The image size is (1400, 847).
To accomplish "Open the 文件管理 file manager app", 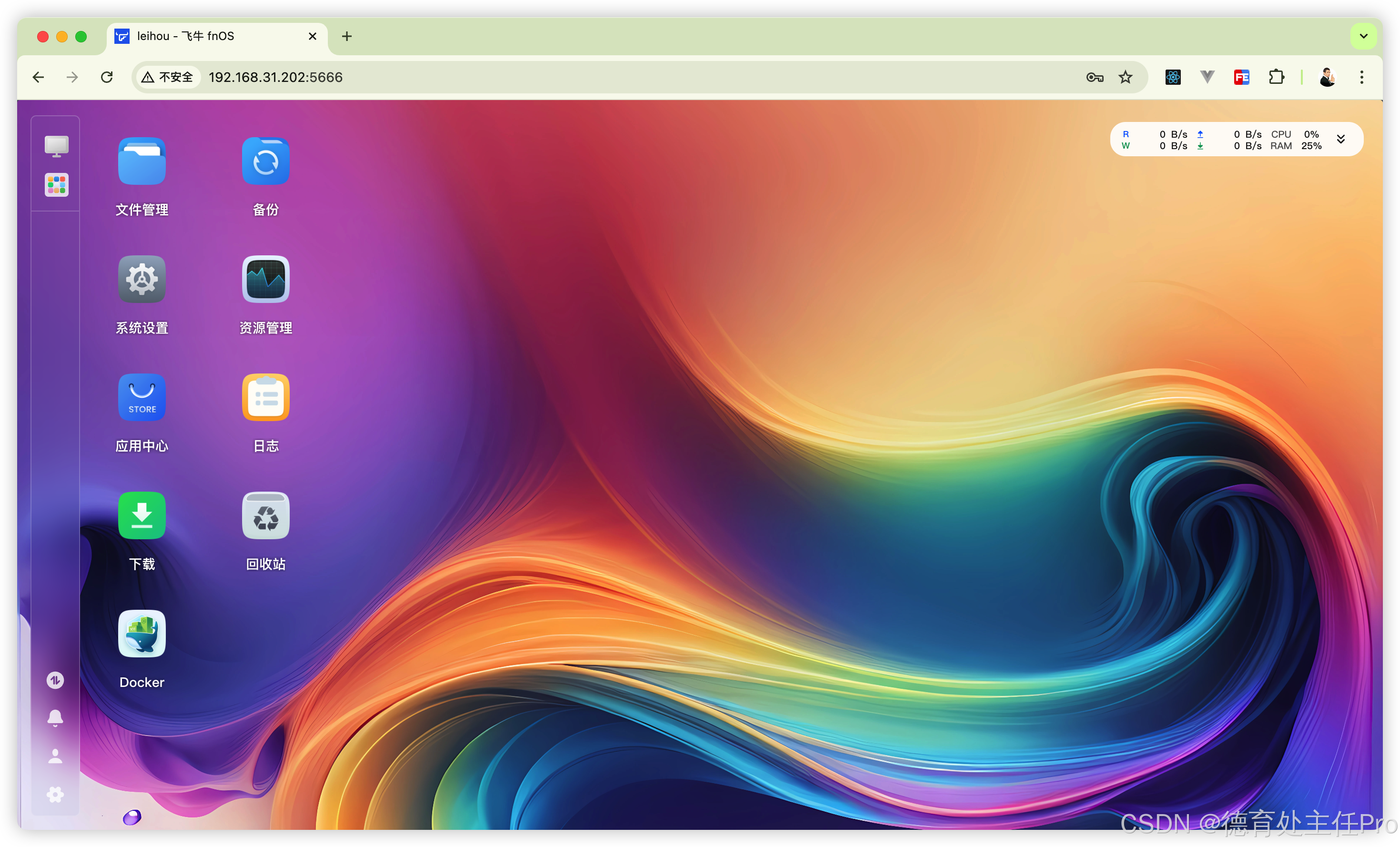I will click(x=142, y=162).
